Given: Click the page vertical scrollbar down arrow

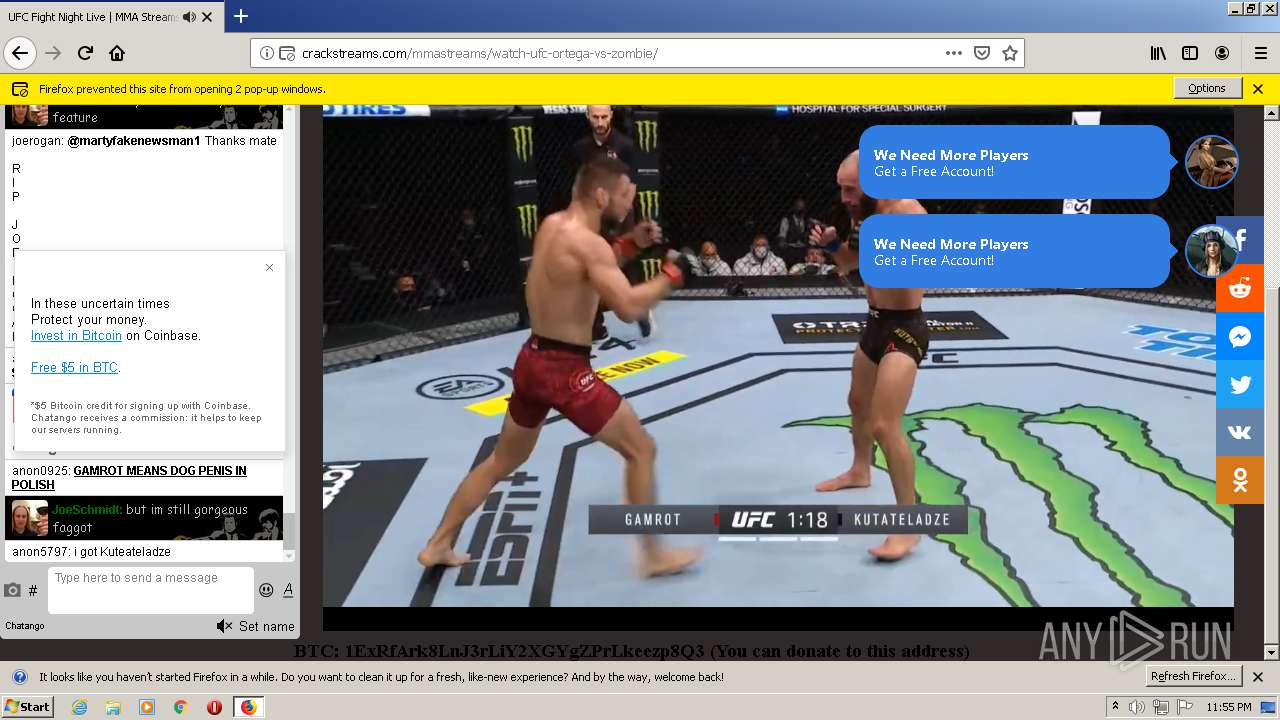Looking at the screenshot, I should 1272,653.
